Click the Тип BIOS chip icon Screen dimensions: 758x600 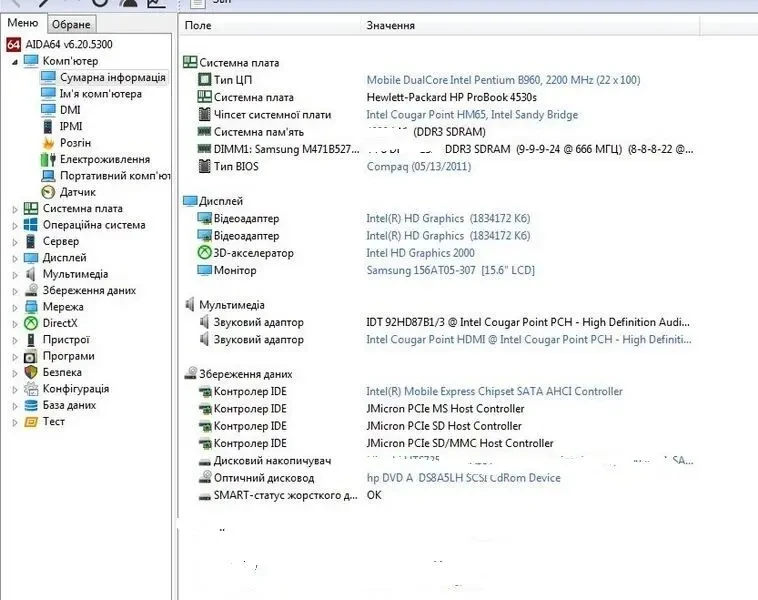tap(204, 166)
